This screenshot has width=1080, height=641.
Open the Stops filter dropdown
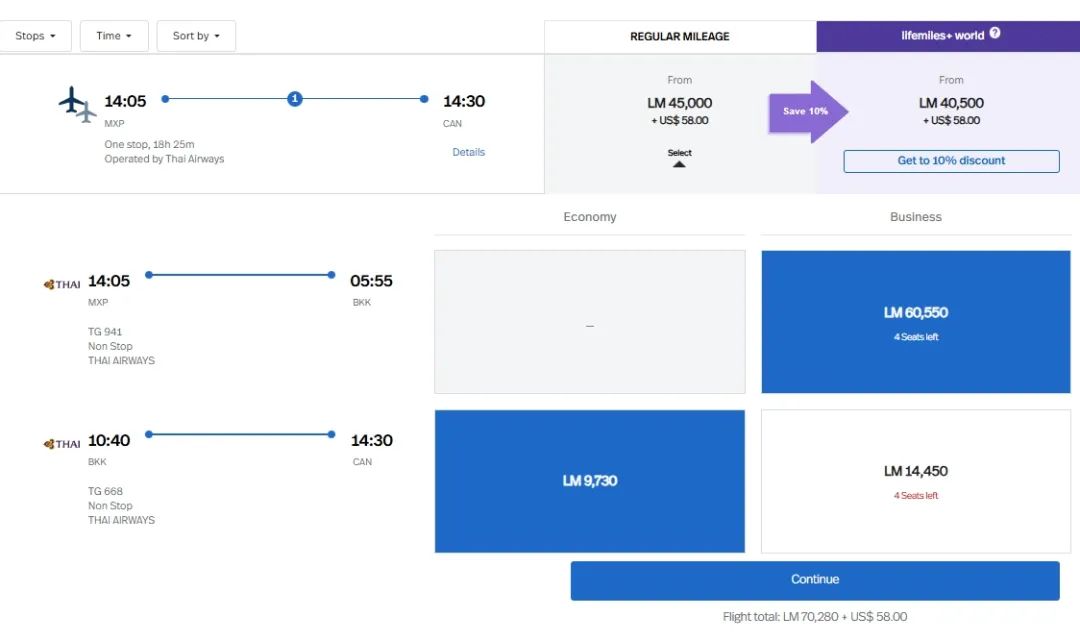[x=36, y=36]
